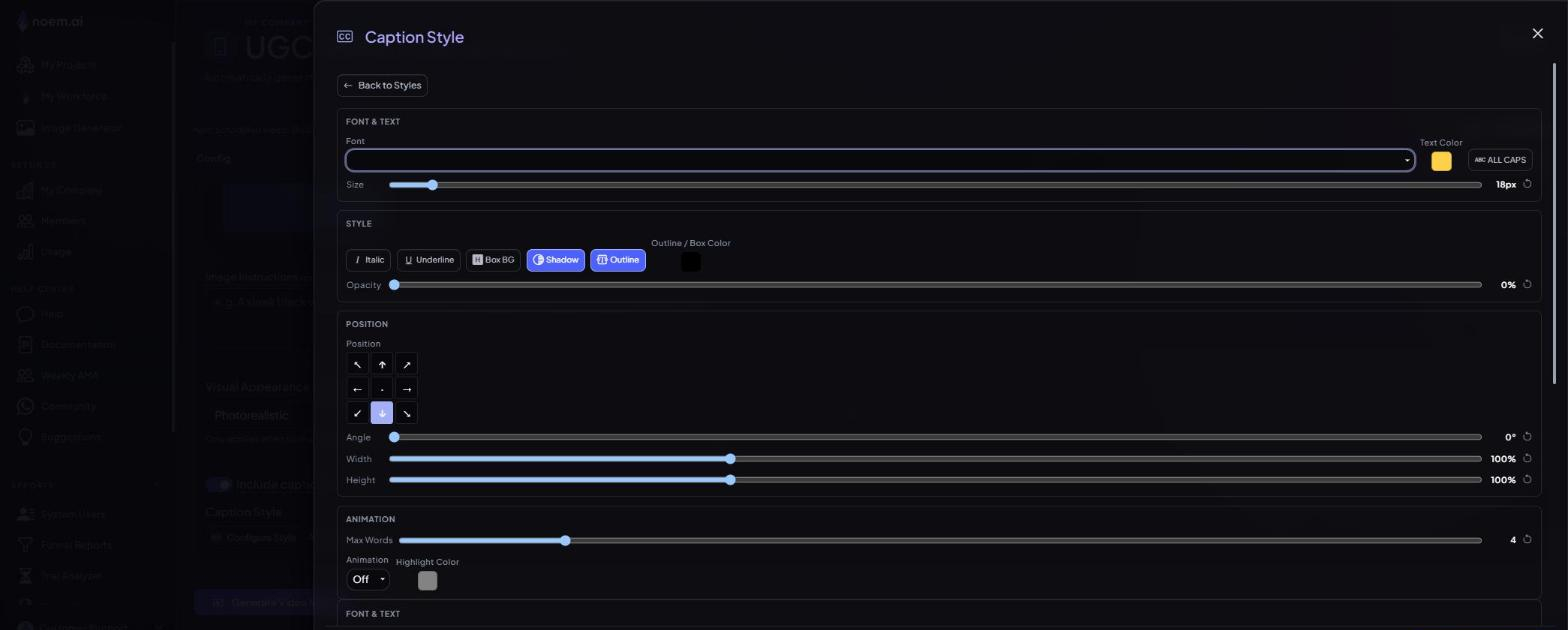Click the dialog vertical scrollbar

tap(1555, 222)
